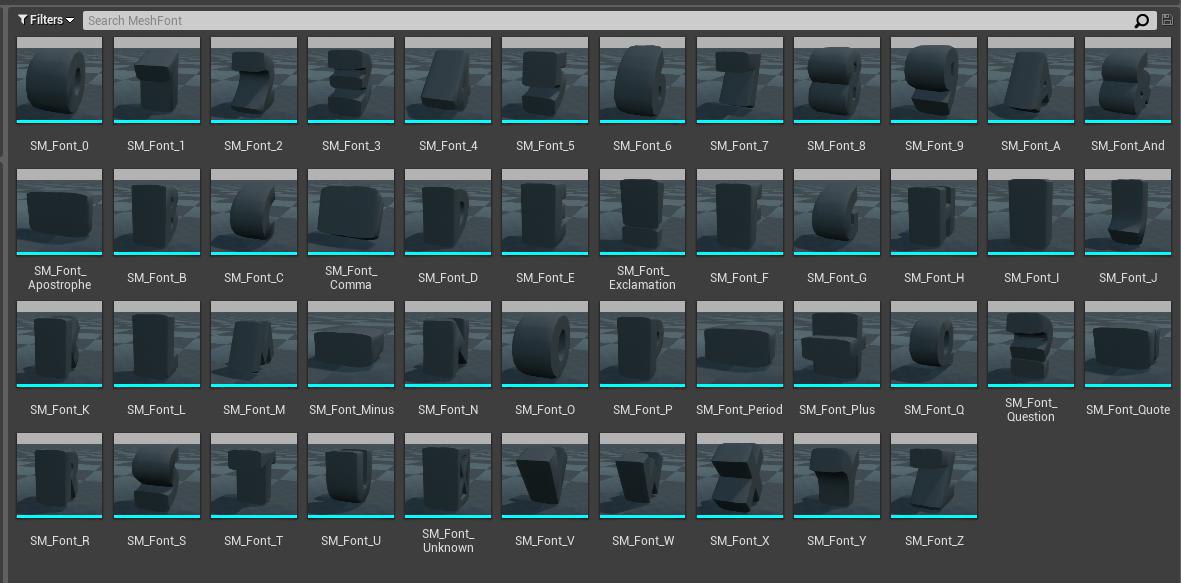
Task: Select the SM_Font_Question mesh thumbnail
Action: click(x=1031, y=344)
